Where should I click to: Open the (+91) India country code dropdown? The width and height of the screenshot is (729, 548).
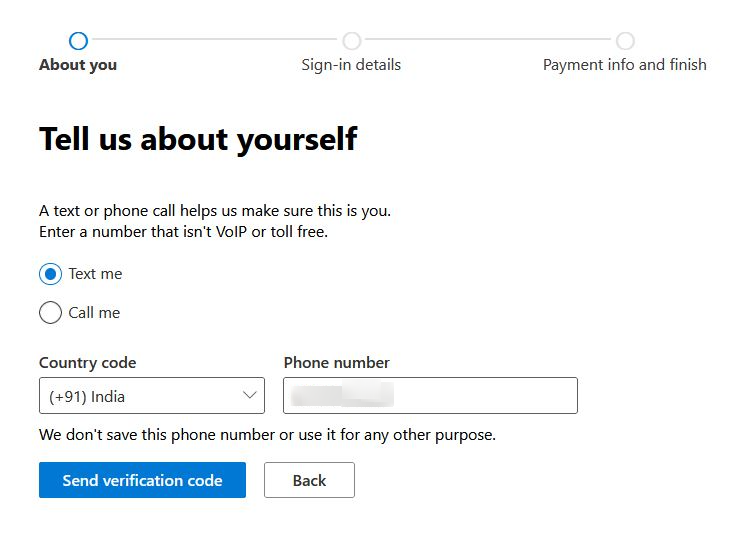[140, 396]
